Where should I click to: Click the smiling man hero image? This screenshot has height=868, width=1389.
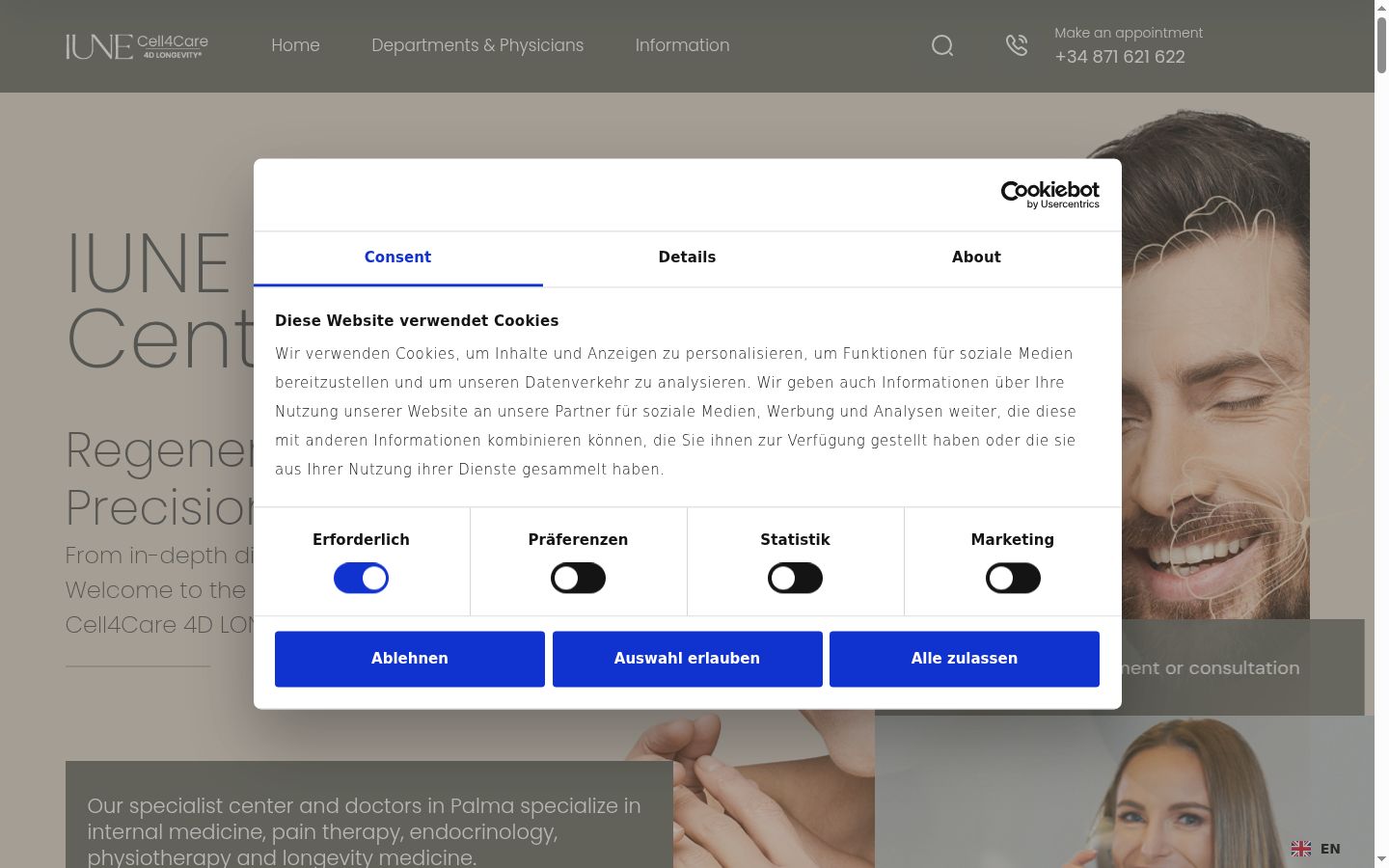pyautogui.click(x=1215, y=366)
